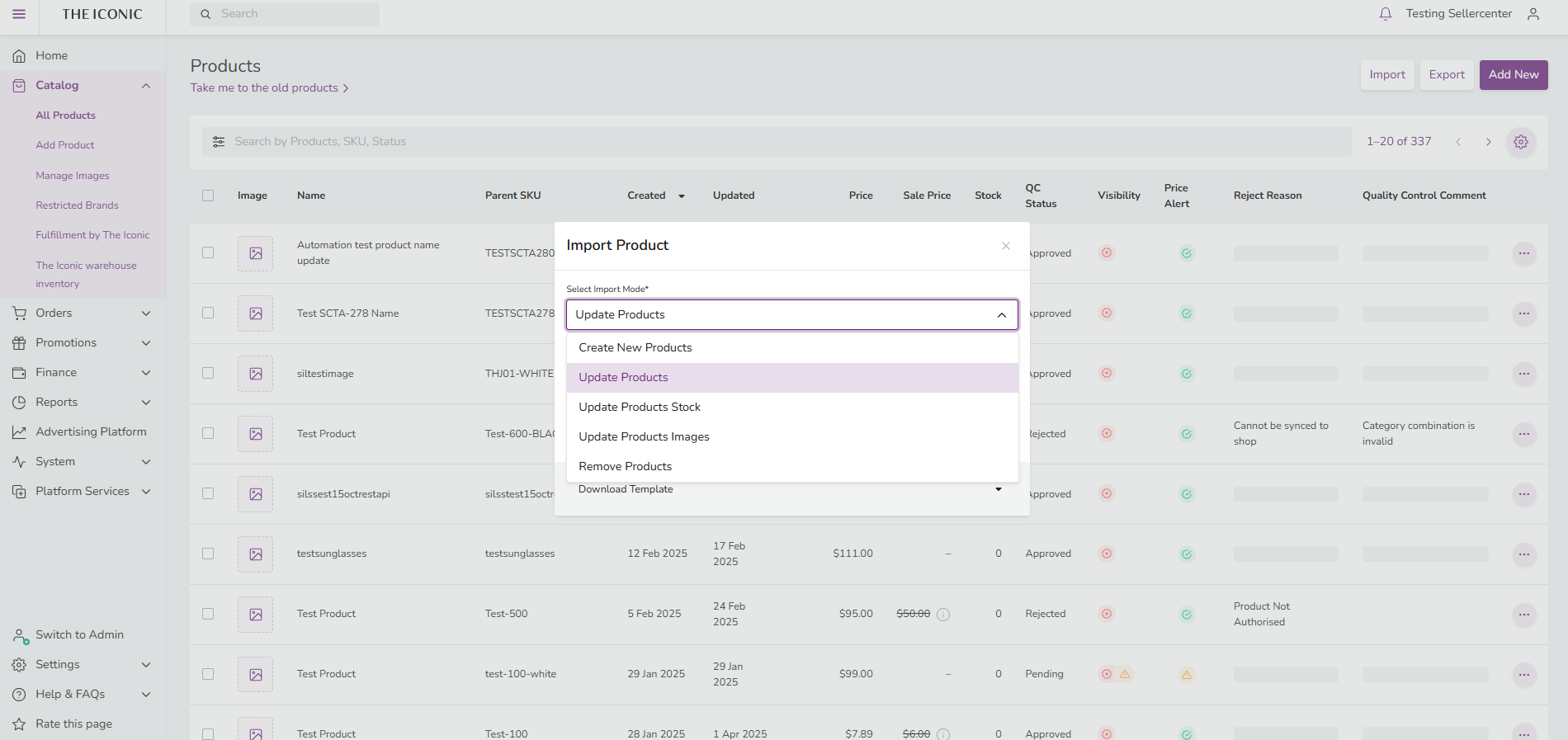Collapse the Catalog sidebar section
This screenshot has width=1568, height=740.
tap(146, 86)
